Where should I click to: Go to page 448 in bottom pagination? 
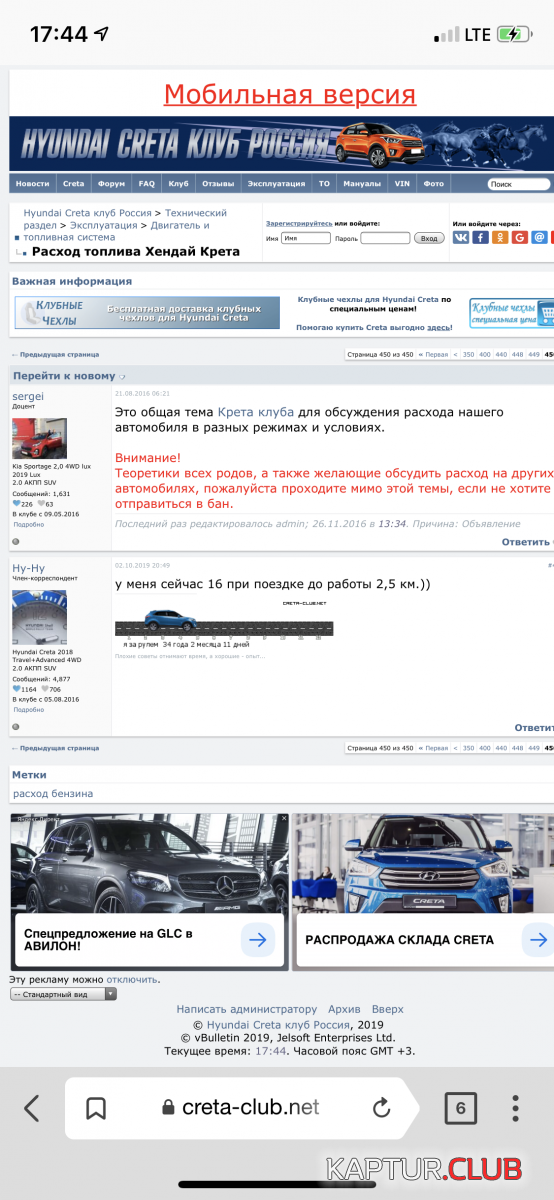(x=518, y=748)
